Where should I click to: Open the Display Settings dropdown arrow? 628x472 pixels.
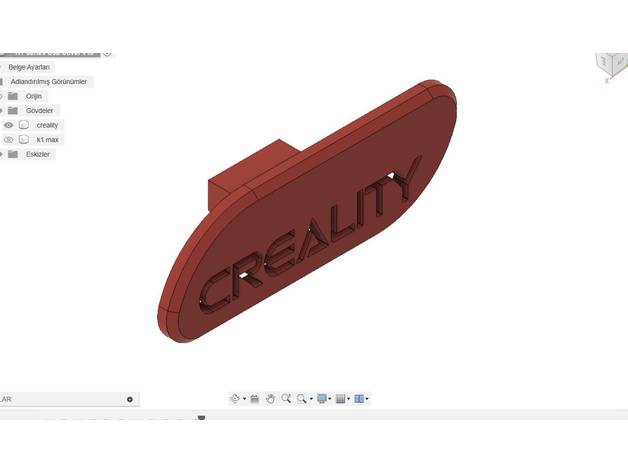[x=330, y=399]
